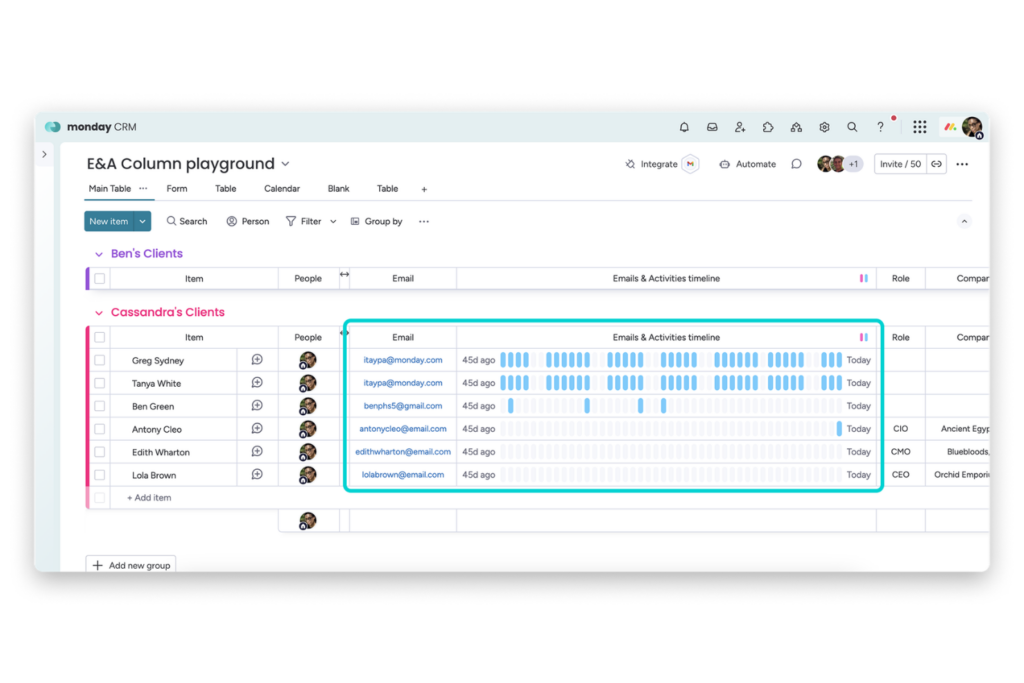
Task: Click the Automate button
Action: 748,164
